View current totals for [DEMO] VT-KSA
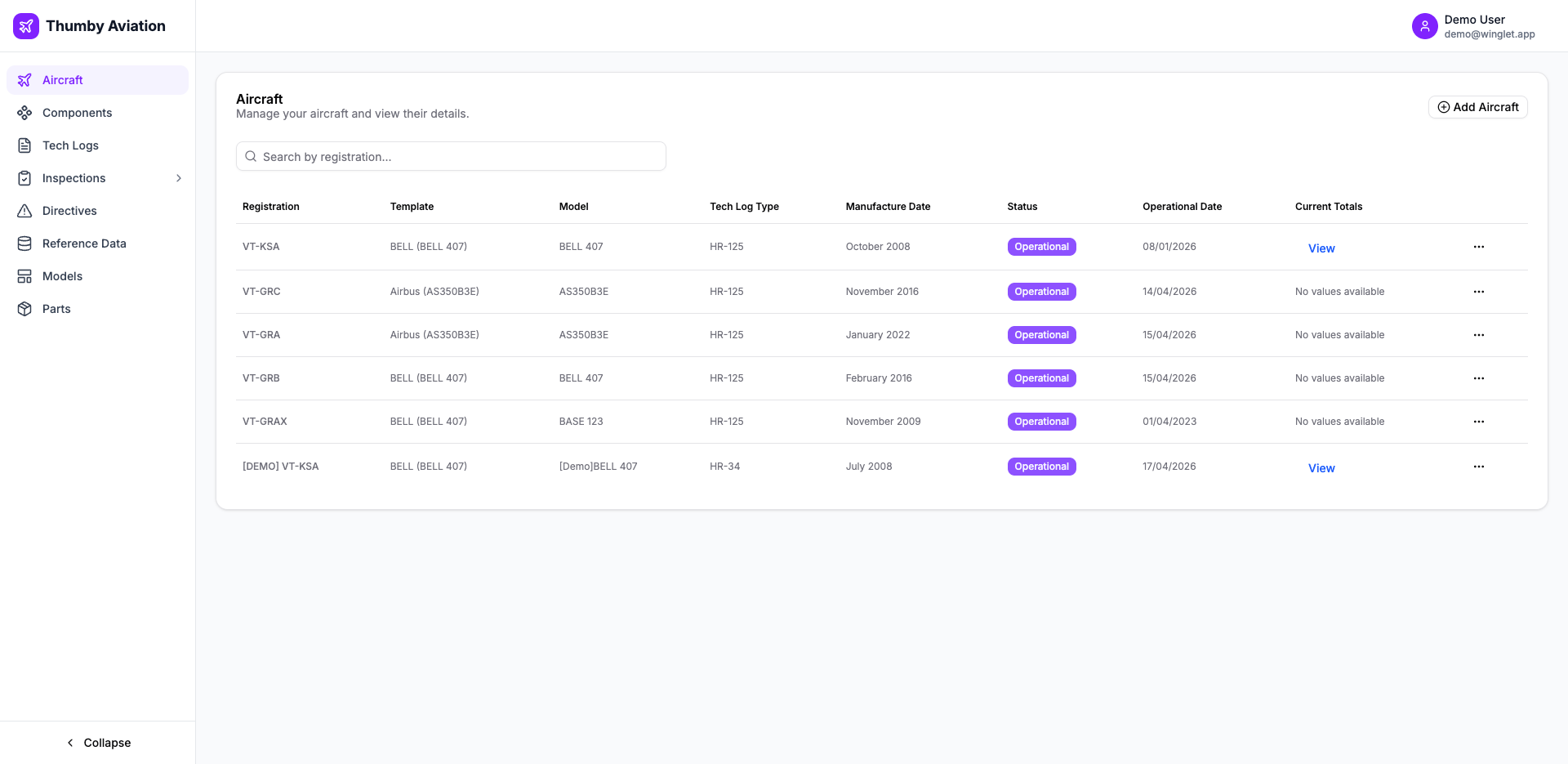Image resolution: width=1568 pixels, height=764 pixels. (x=1321, y=468)
